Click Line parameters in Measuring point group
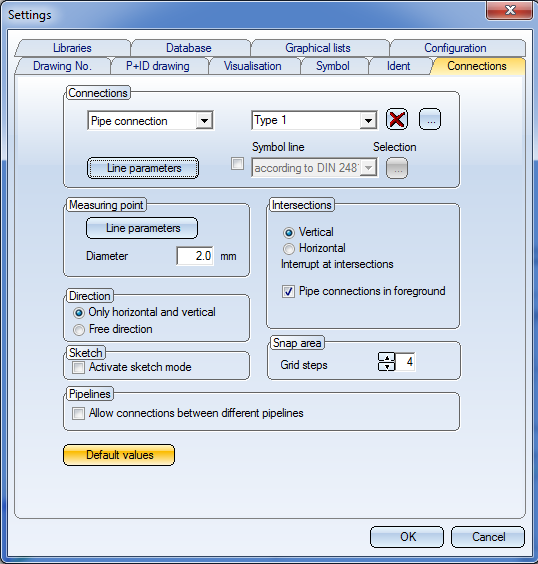 click(142, 228)
